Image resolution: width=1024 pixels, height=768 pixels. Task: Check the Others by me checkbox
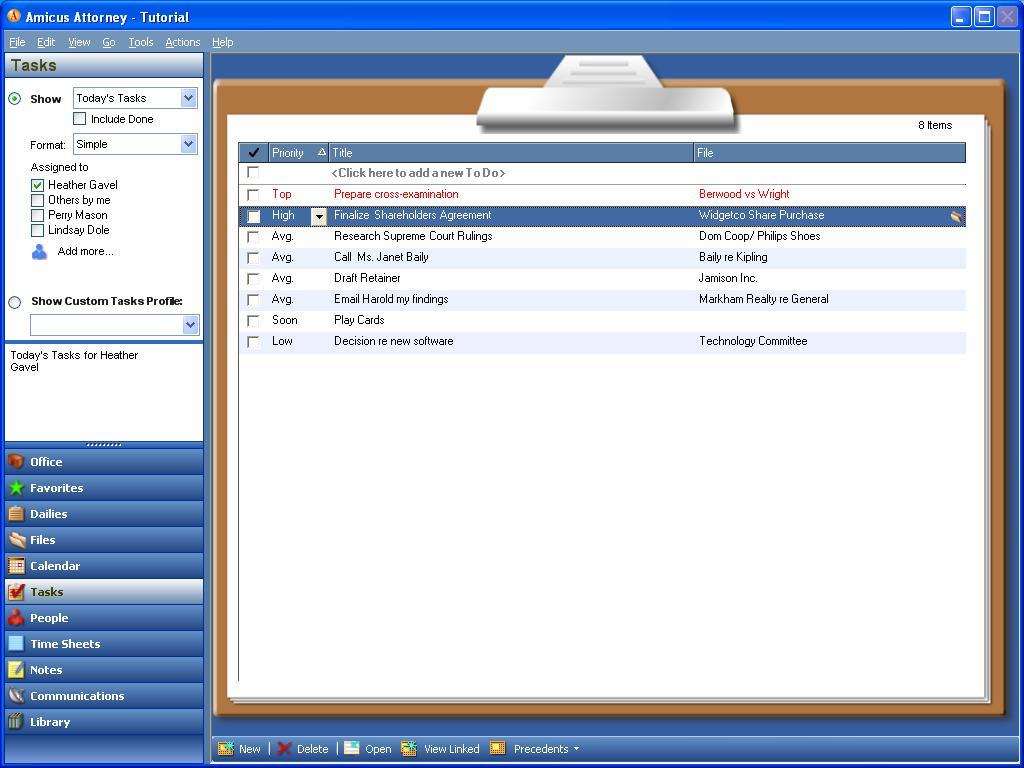tap(37, 200)
